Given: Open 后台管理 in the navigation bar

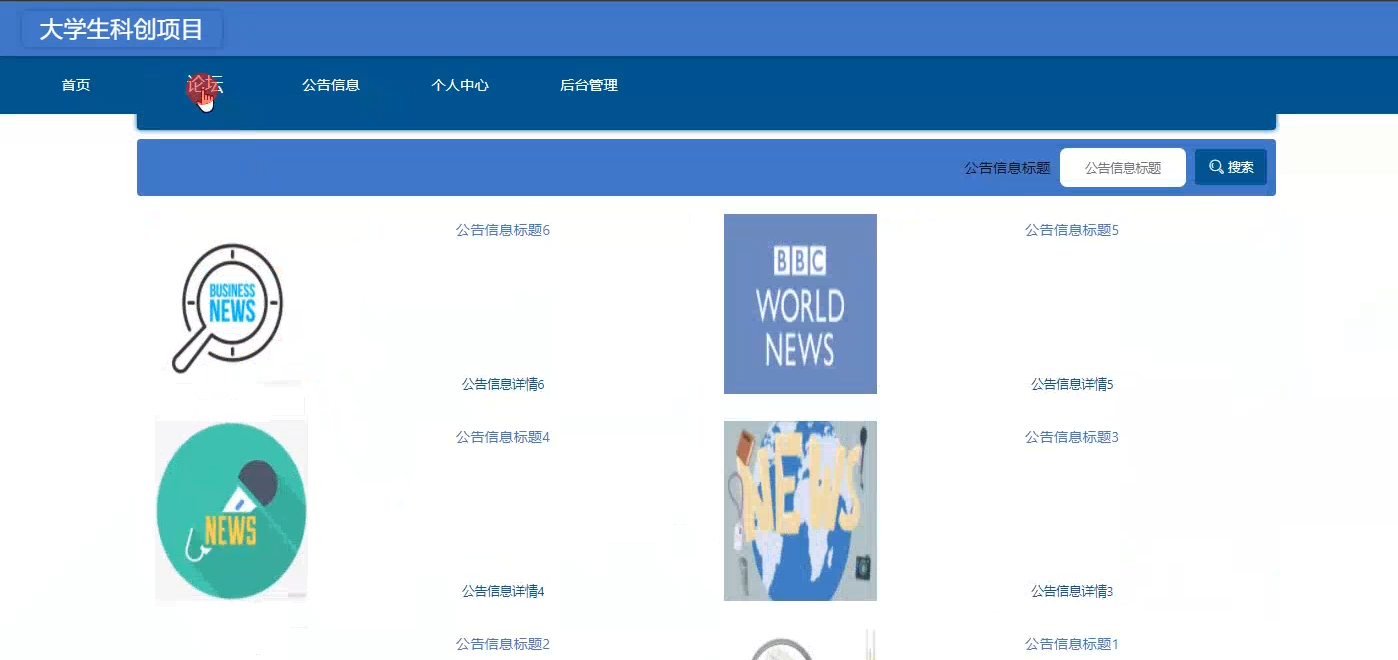Looking at the screenshot, I should 589,86.
